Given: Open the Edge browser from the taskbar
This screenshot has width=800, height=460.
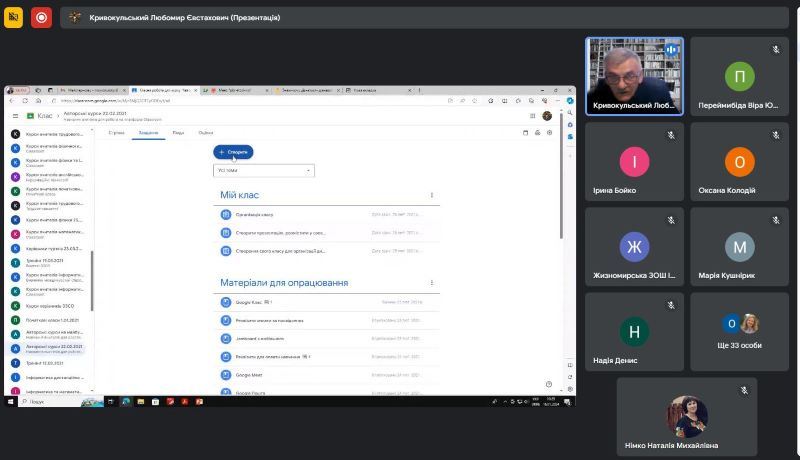Looking at the screenshot, I should (126, 402).
